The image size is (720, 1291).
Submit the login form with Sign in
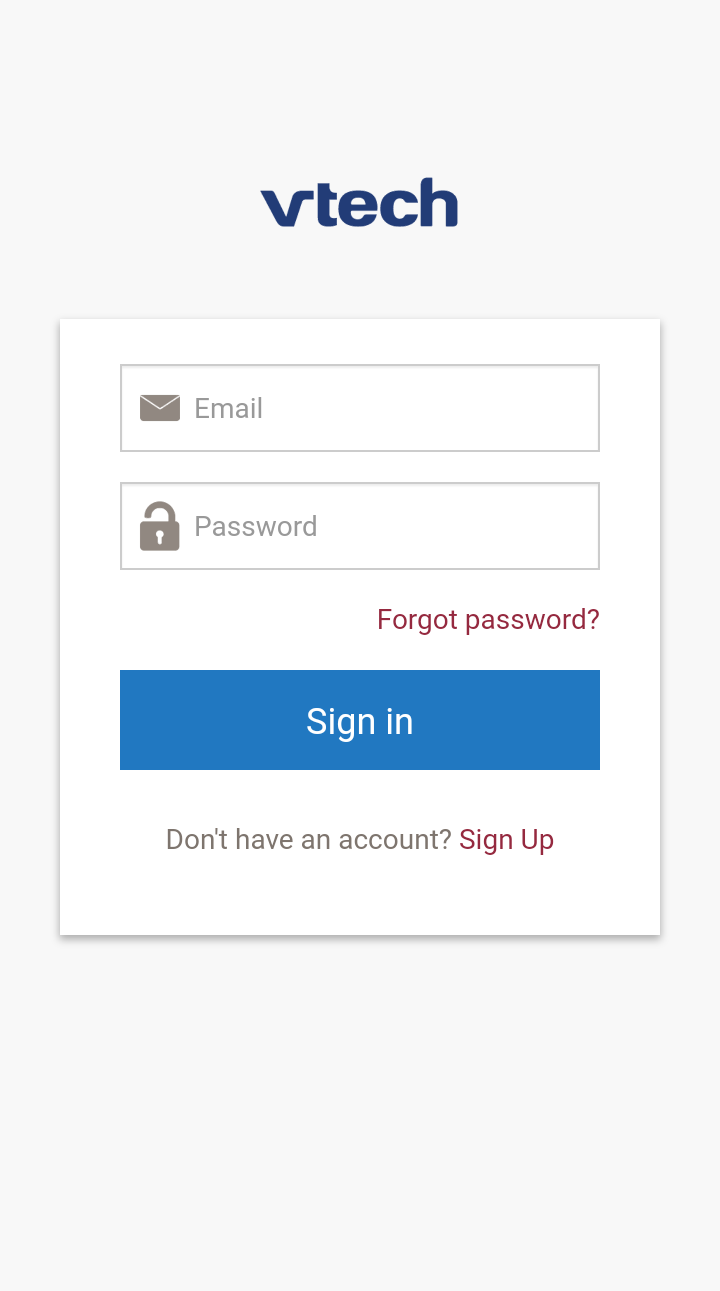point(360,720)
